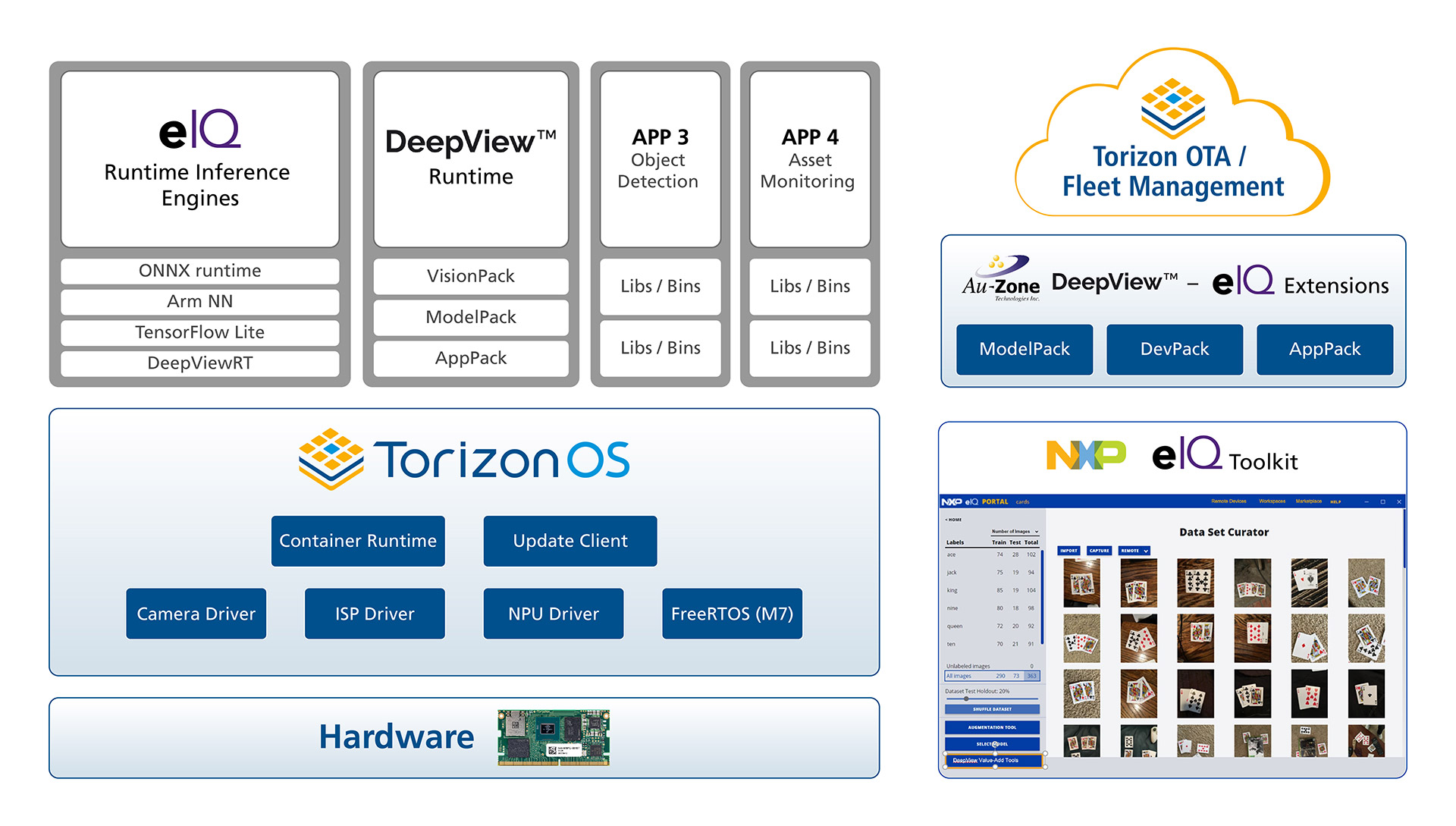
Task: Open the first card thumbnail in Data Set Curator
Action: click(1081, 583)
